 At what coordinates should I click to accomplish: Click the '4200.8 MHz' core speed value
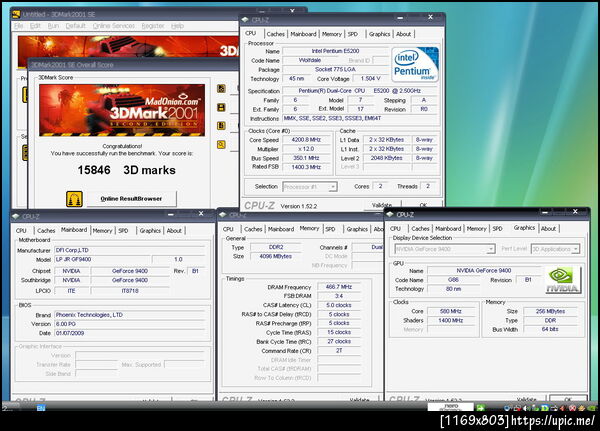coord(307,140)
